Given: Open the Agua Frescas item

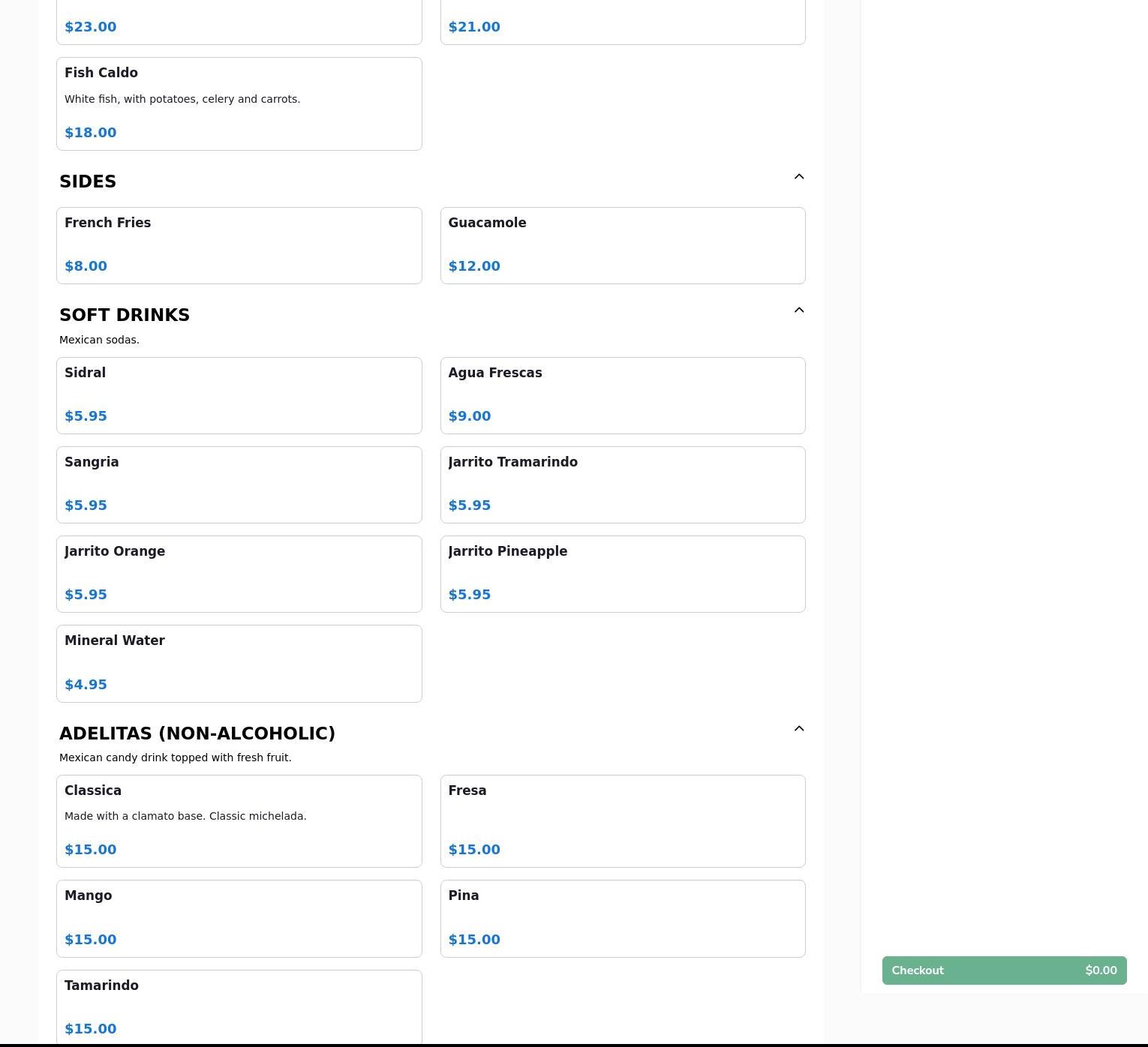Looking at the screenshot, I should [x=622, y=395].
